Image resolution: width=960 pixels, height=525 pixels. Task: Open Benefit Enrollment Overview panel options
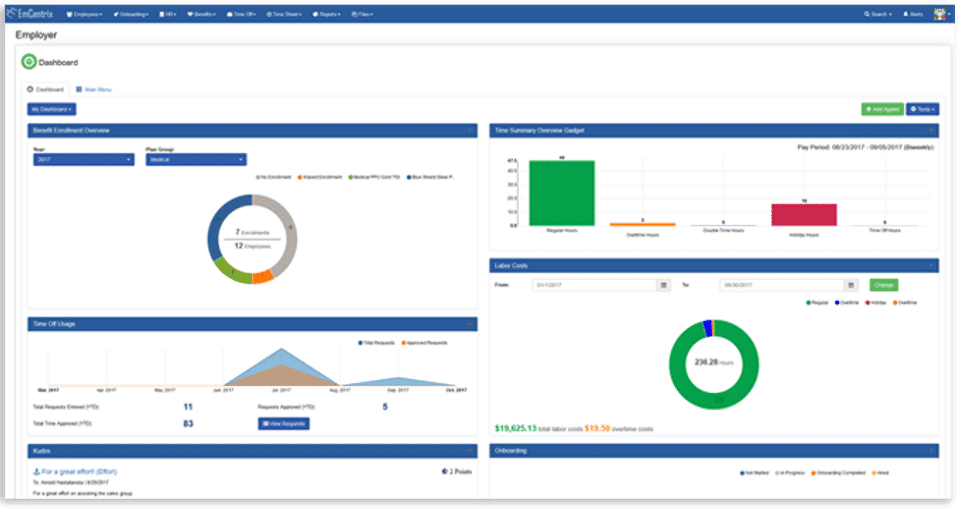[x=470, y=130]
